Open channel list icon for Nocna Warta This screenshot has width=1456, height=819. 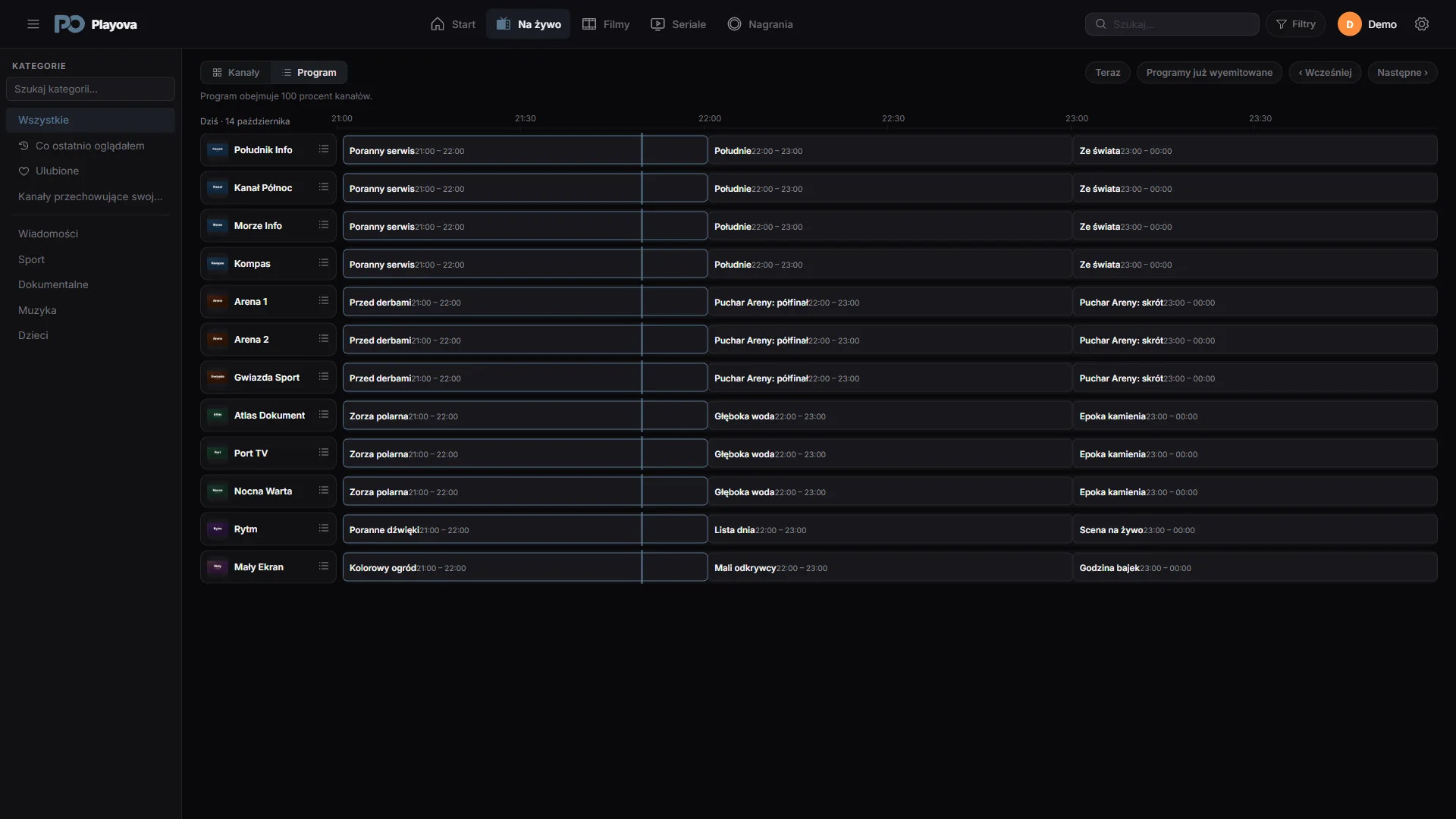pyautogui.click(x=324, y=491)
